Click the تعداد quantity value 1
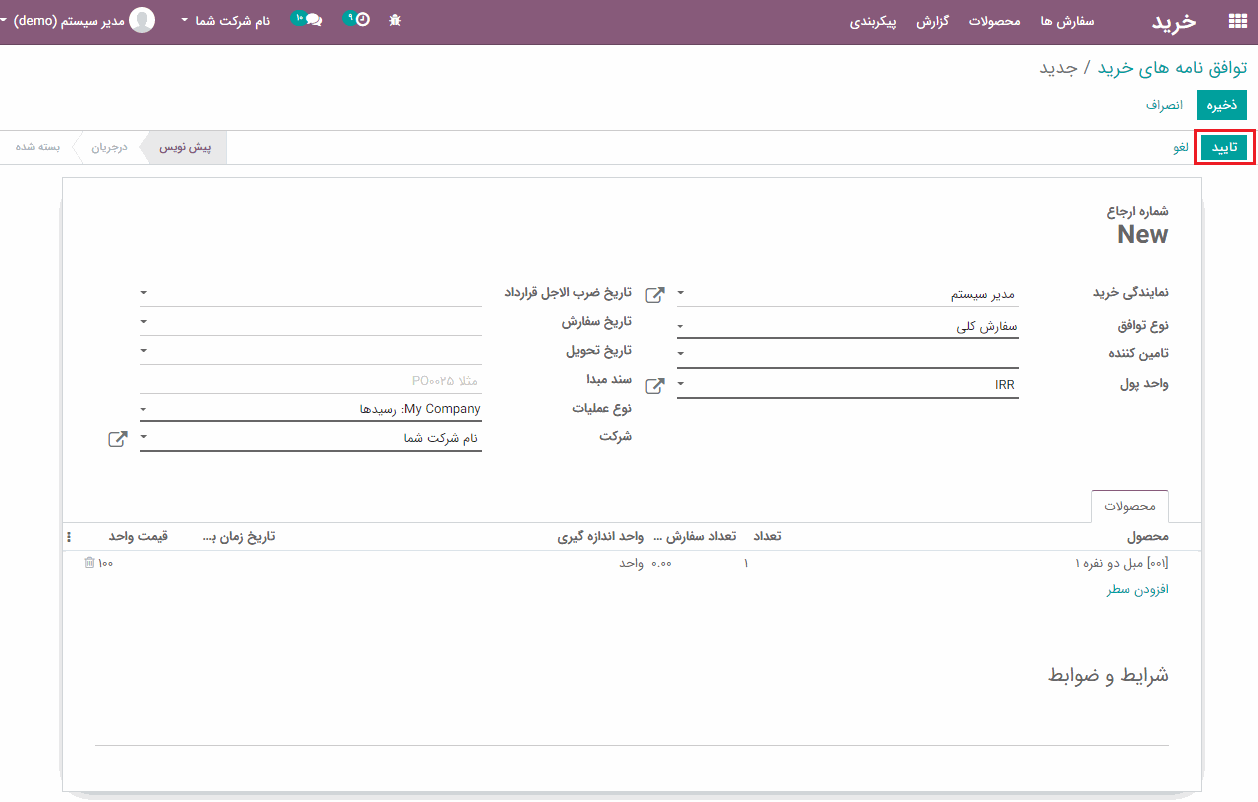Screen dimensions: 1258x802 tap(746, 564)
